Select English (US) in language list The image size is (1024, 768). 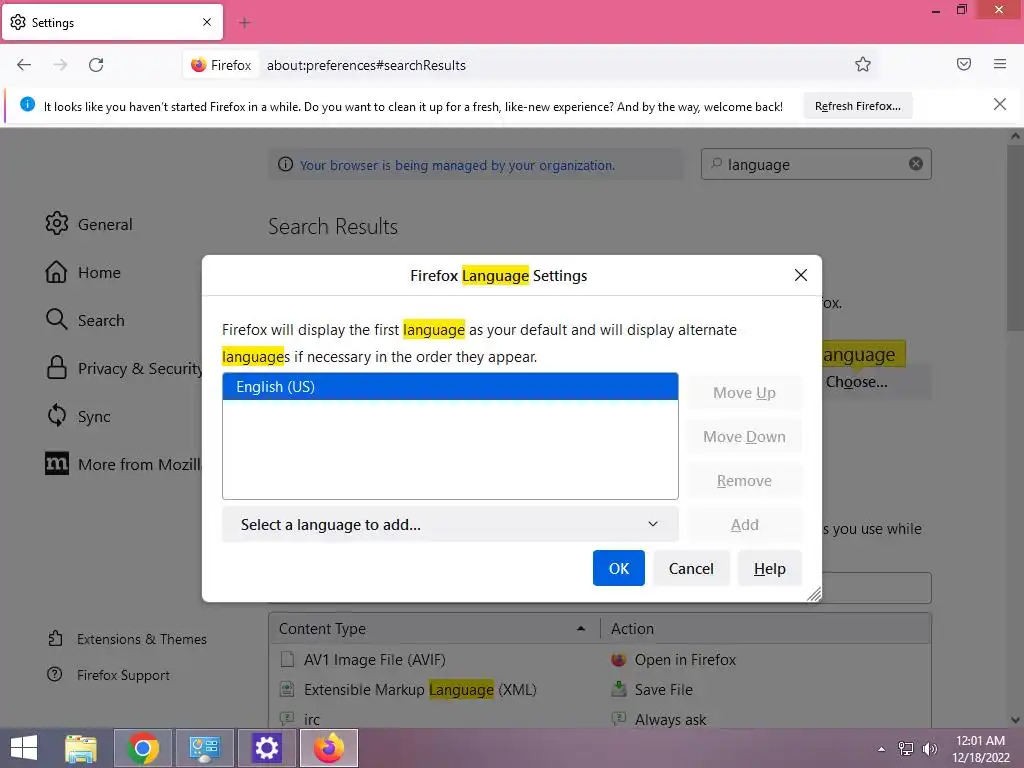coord(450,387)
